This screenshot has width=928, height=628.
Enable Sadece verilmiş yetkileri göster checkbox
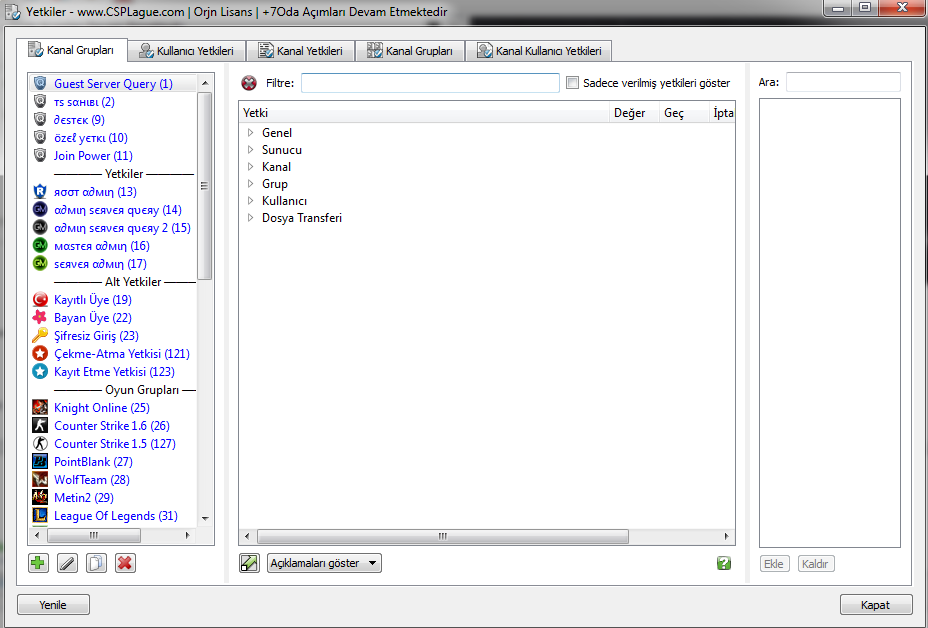573,83
